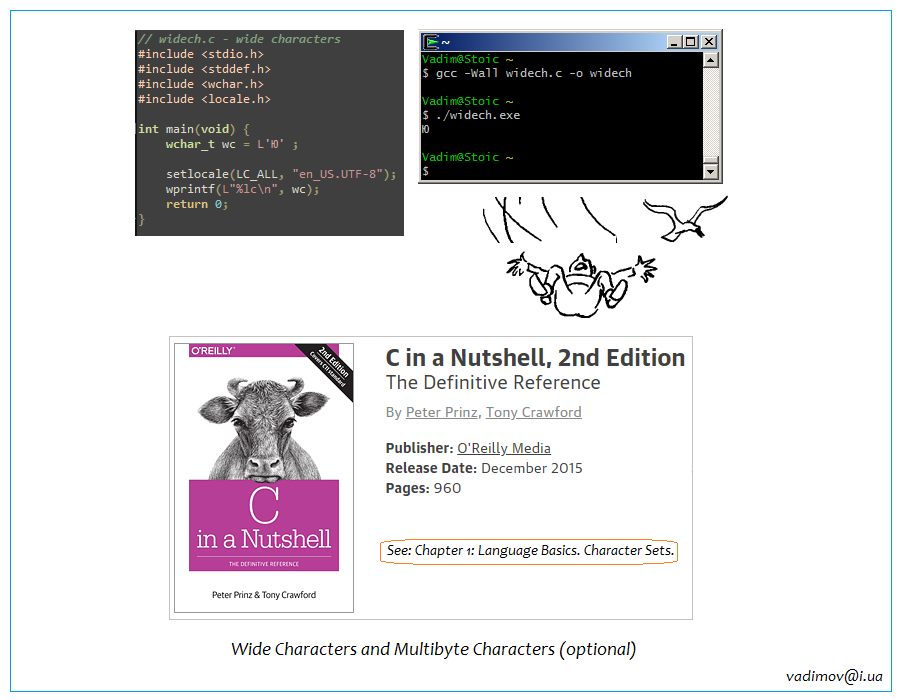Click the subtitle 'The Definitive Reference'
The height and width of the screenshot is (700, 900).
point(493,383)
